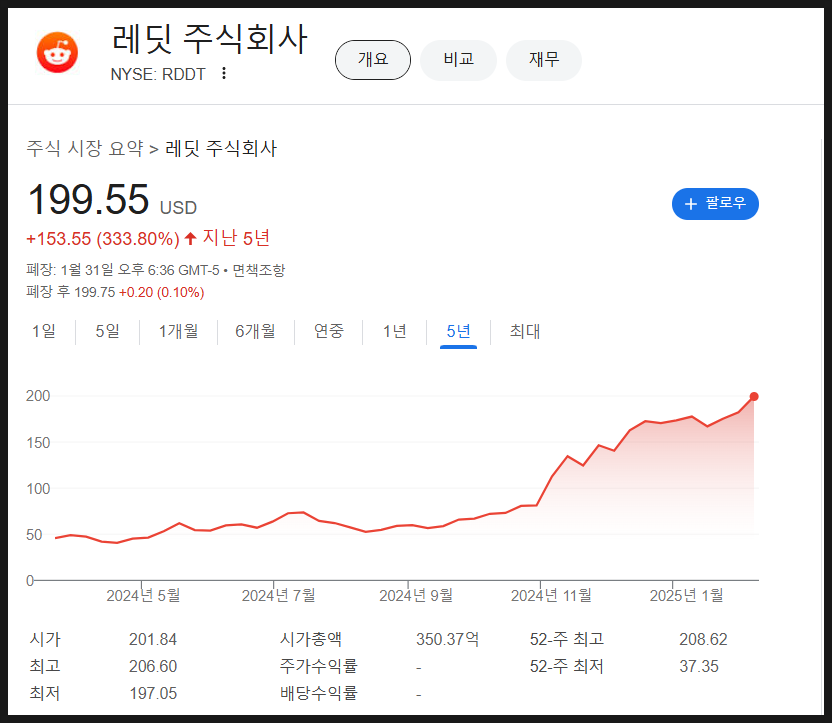Click the +153.55 (333.80%) change text
Viewport: 832px width, 723px height.
[x=103, y=239]
